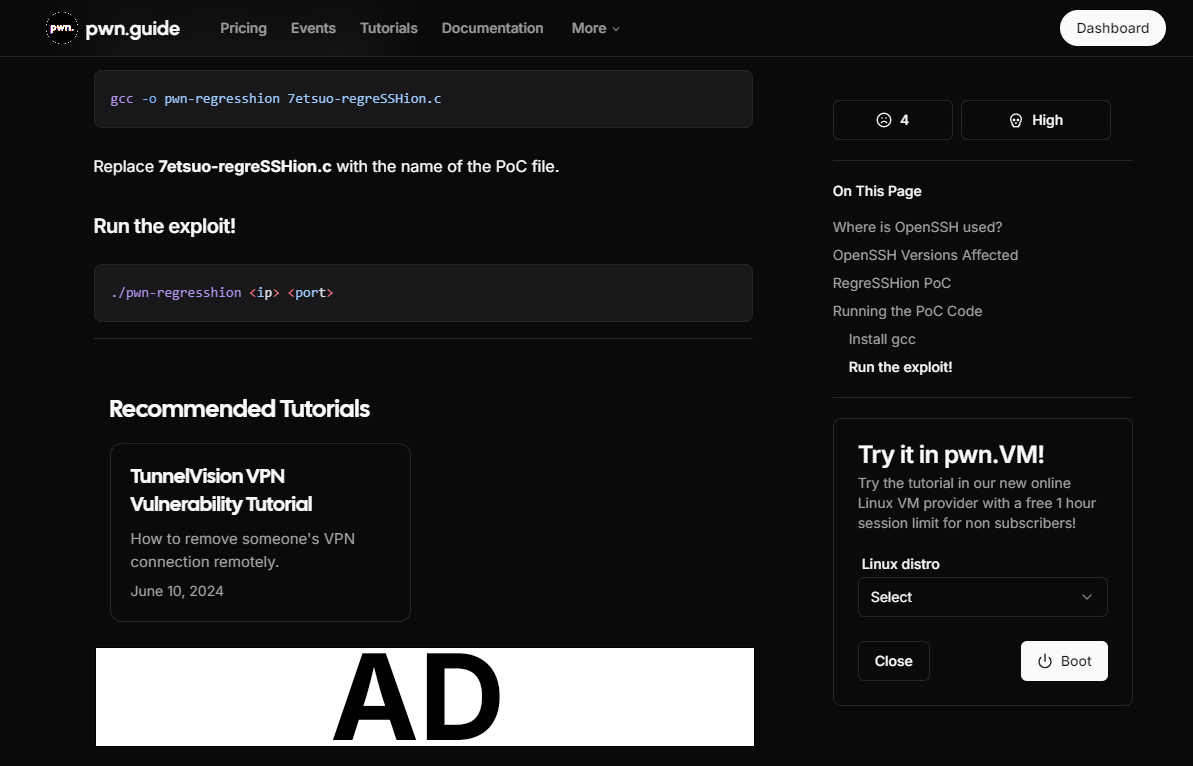This screenshot has height=766, width=1193.
Task: Jump to OpenSSH Versions Affected section
Action: [x=925, y=255]
